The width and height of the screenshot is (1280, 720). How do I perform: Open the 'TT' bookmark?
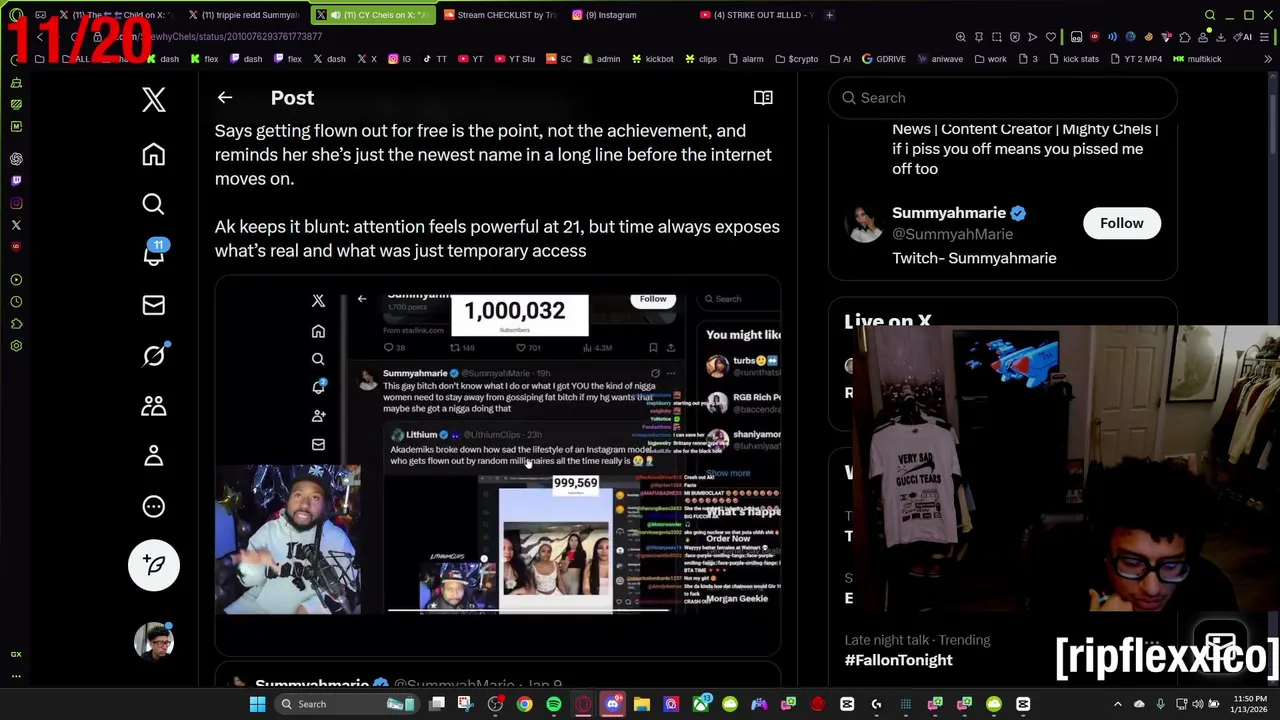coord(434,59)
